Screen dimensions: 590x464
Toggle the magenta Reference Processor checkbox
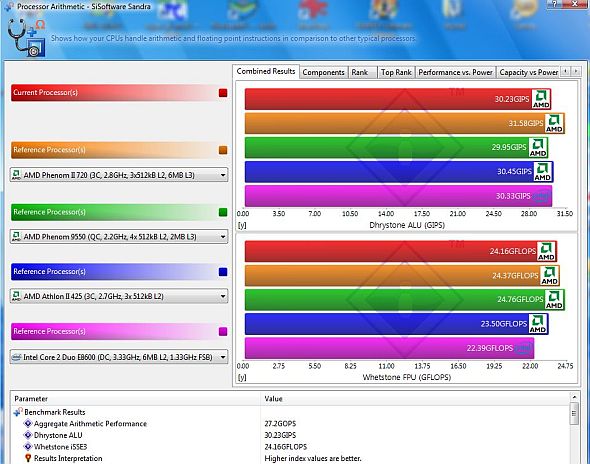click(223, 332)
